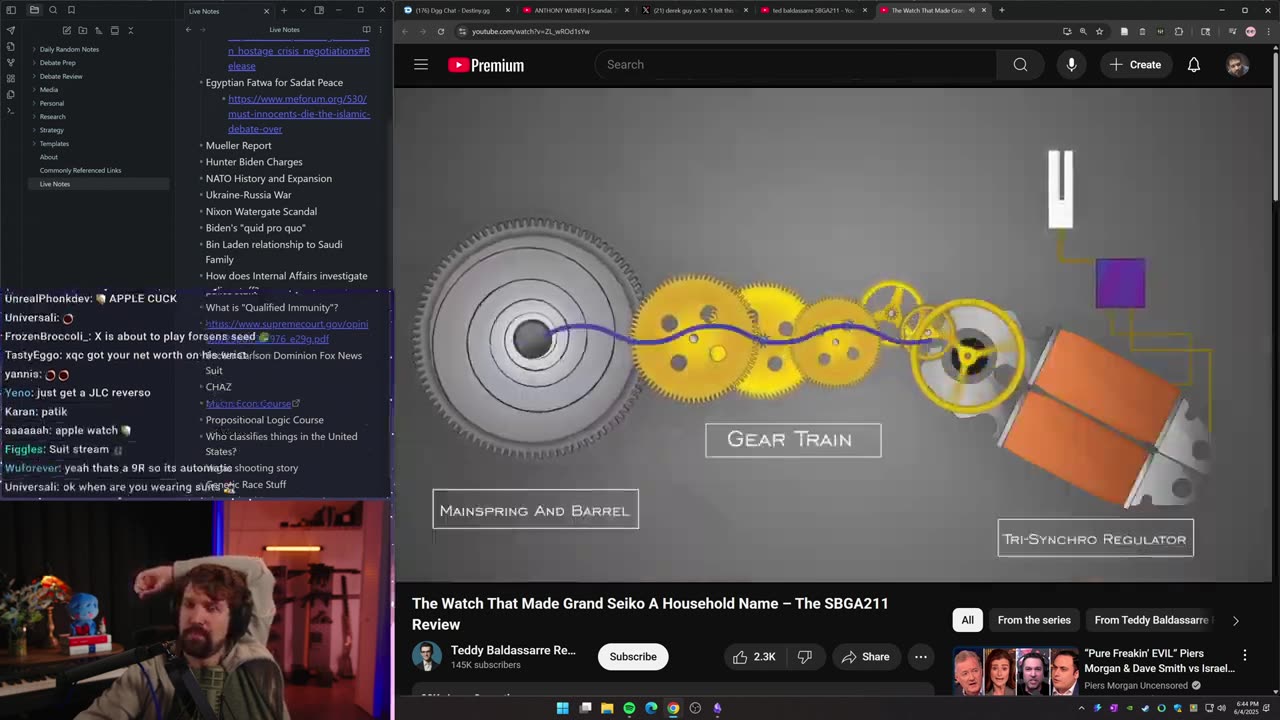The image size is (1280, 720).
Task: Toggle the Obsidian left sidebar icon
Action: (x=11, y=10)
